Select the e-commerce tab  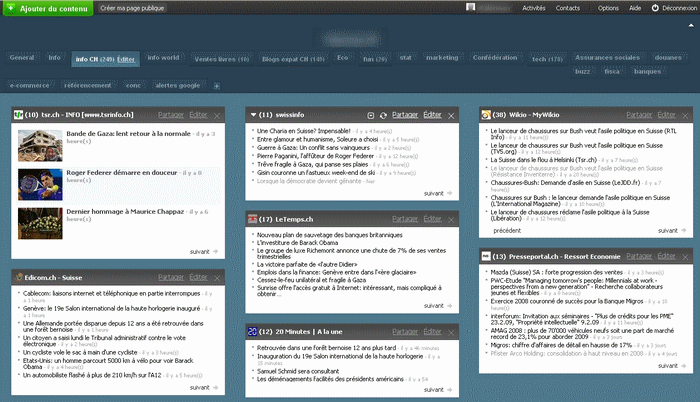click(x=29, y=85)
